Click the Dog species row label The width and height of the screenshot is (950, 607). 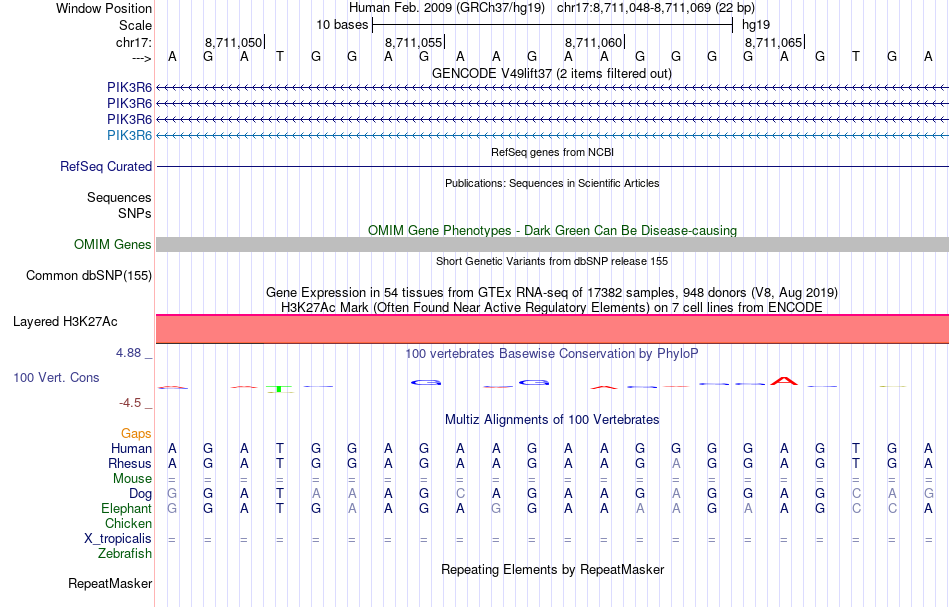[x=140, y=494]
